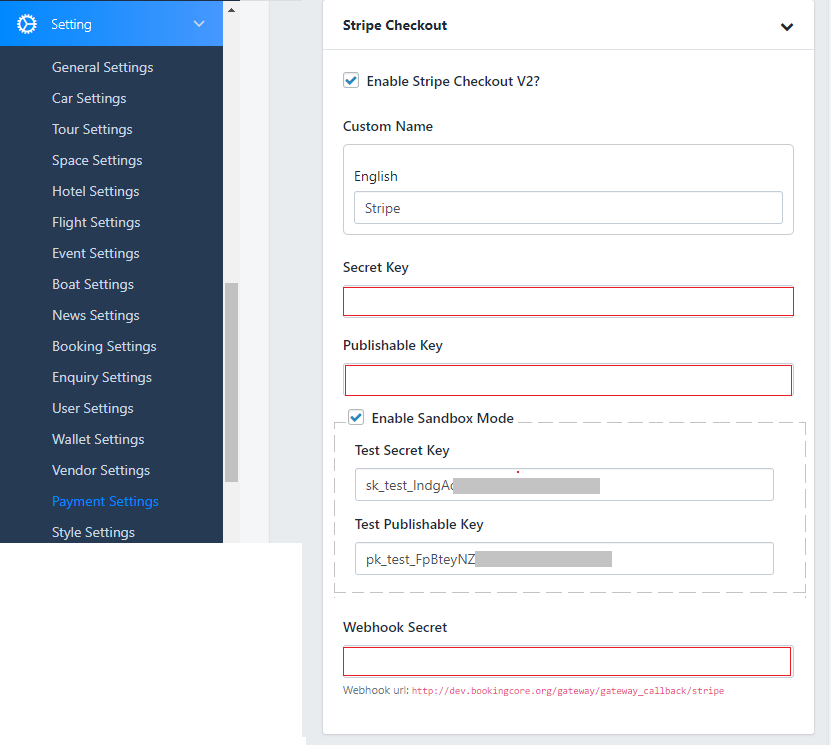Go to Car Settings
The image size is (831, 745).
[89, 99]
